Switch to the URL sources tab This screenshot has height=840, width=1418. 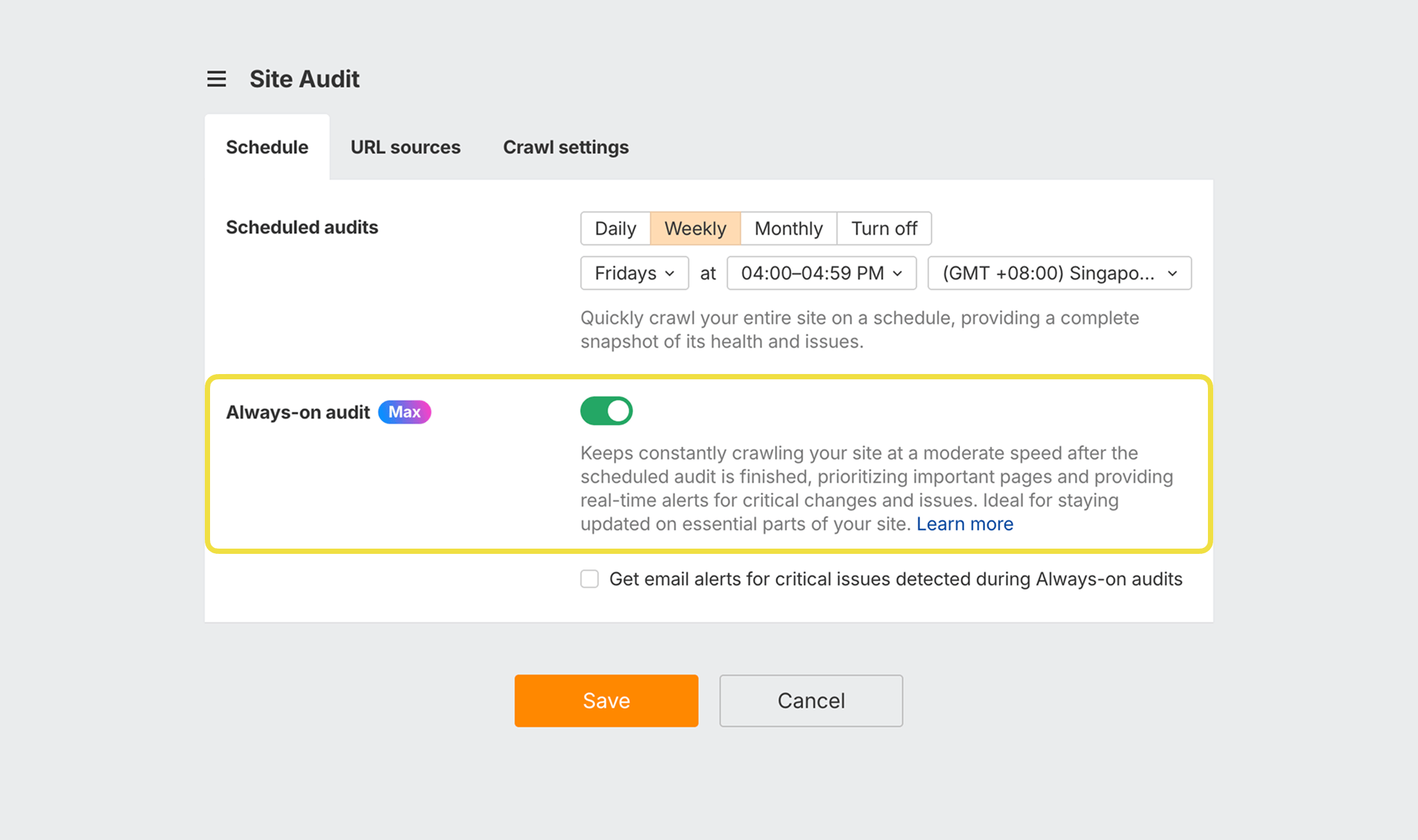click(405, 147)
